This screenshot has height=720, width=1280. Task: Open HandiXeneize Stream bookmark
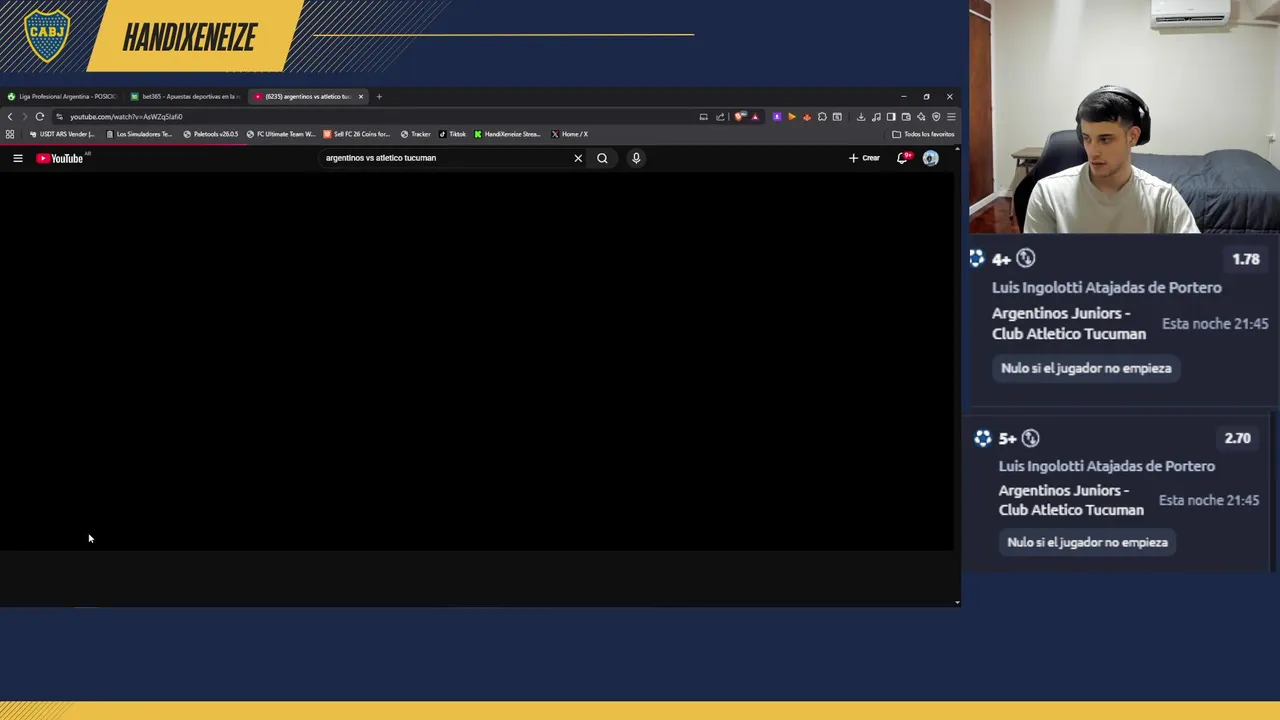[508, 134]
